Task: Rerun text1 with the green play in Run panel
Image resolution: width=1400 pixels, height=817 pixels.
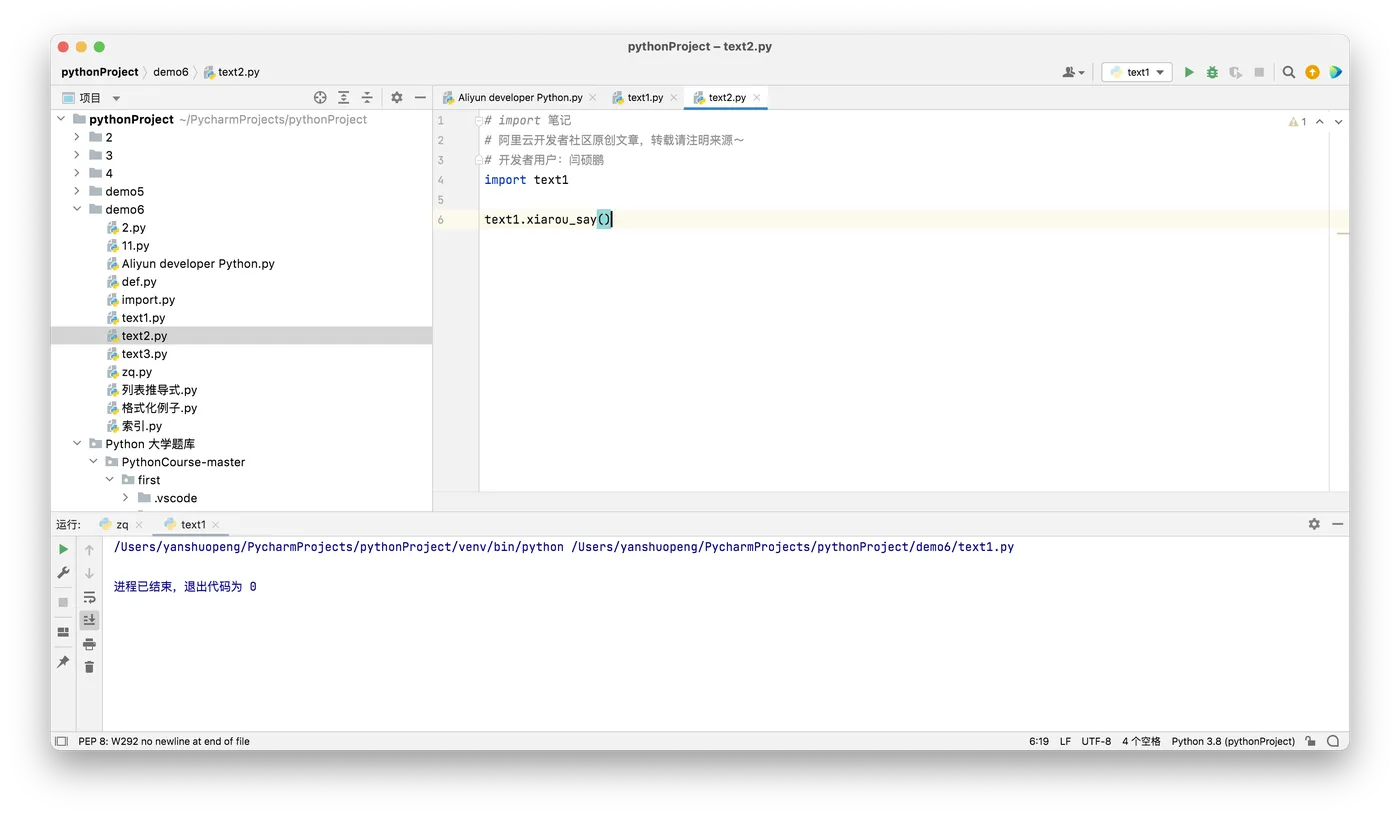Action: coord(63,549)
